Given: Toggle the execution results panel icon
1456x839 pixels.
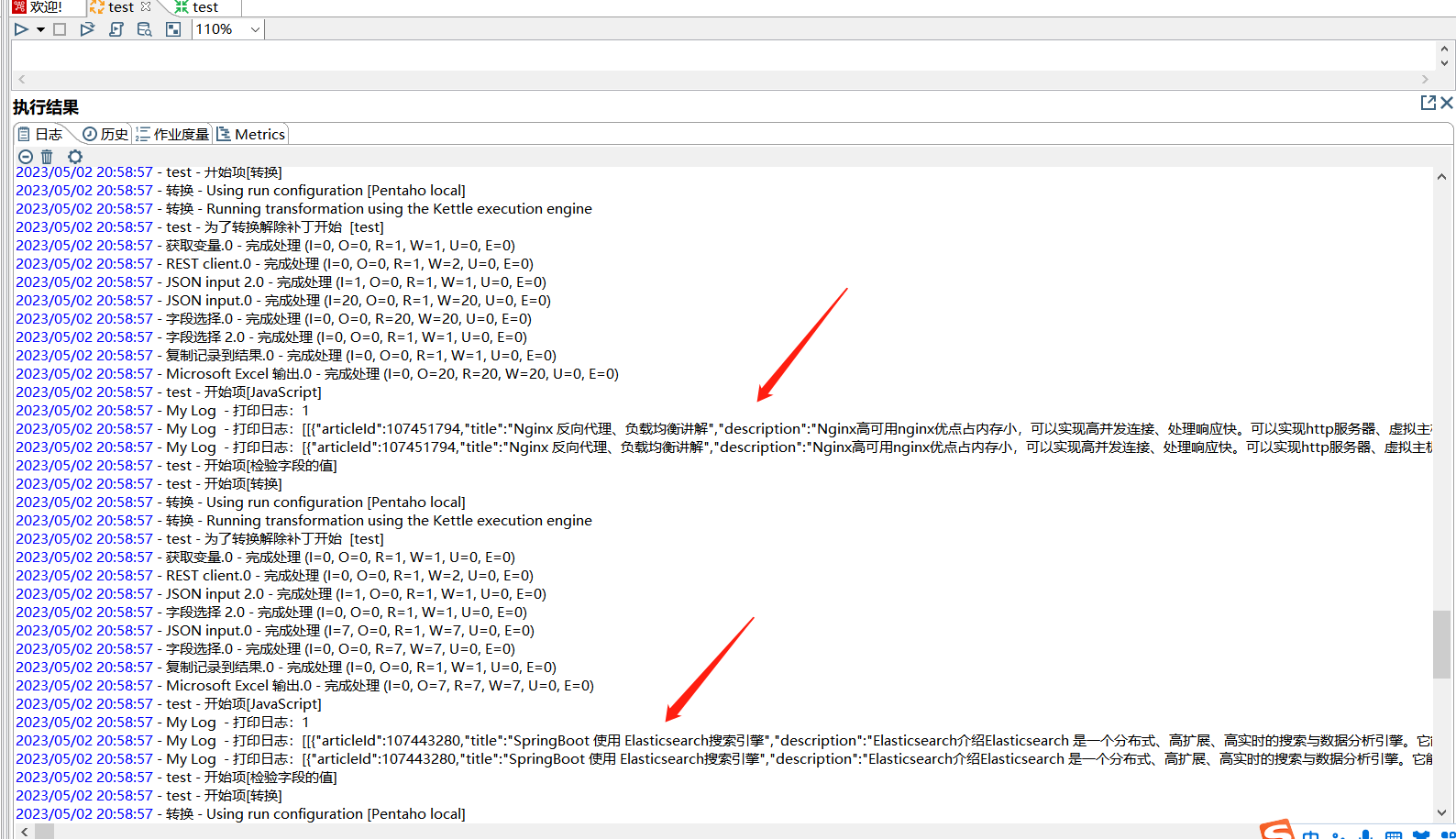Looking at the screenshot, I should 173,29.
